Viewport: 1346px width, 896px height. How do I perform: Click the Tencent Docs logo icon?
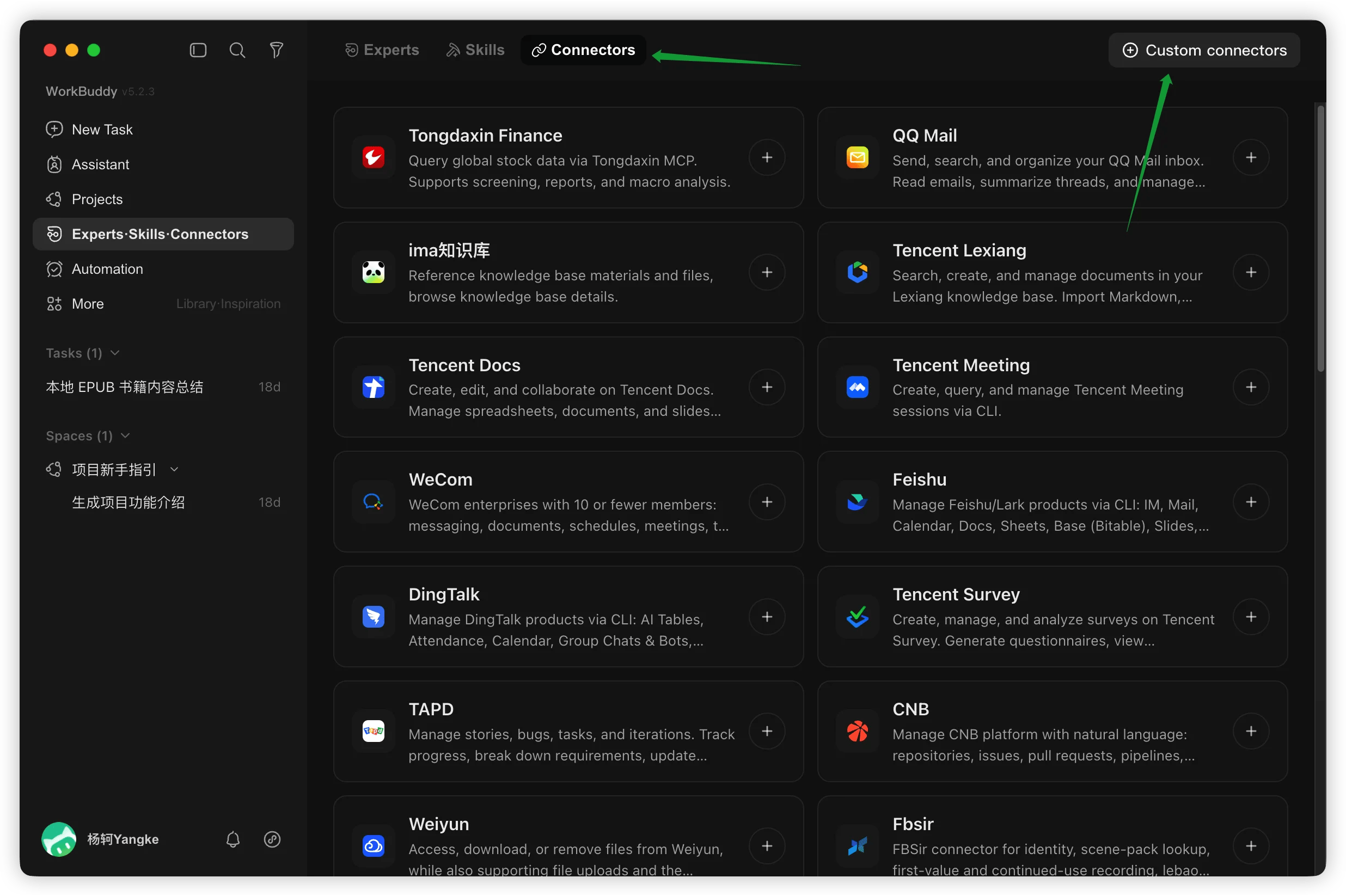pyautogui.click(x=373, y=387)
